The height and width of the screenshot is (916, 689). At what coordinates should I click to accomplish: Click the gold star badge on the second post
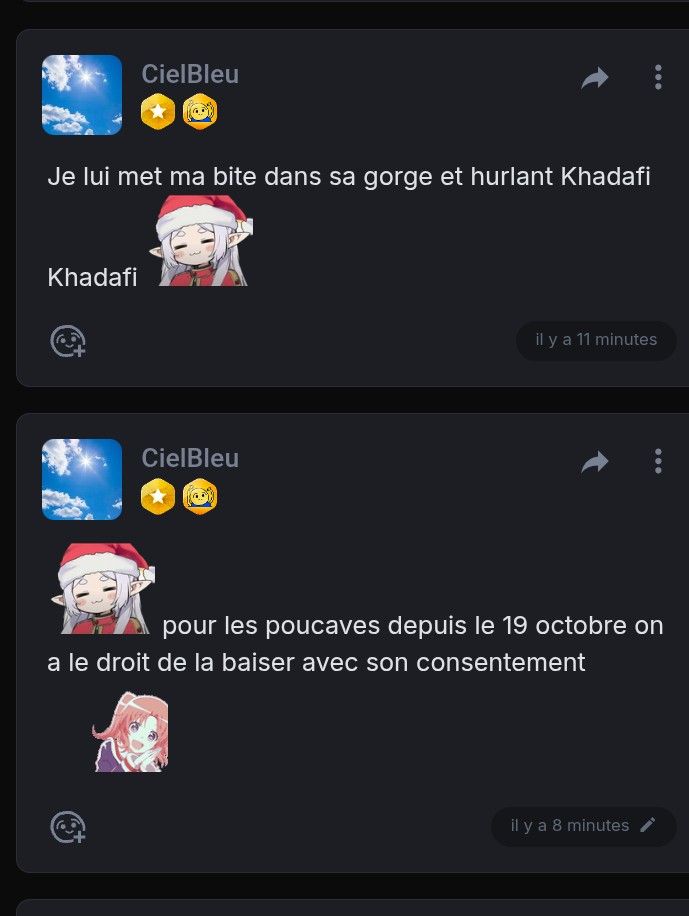point(158,497)
